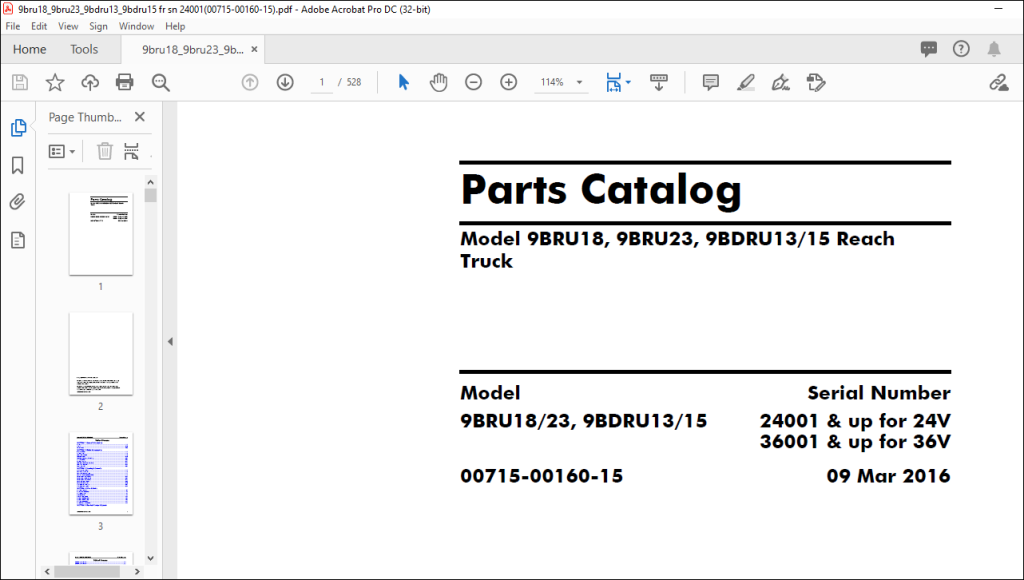Viewport: 1024px width, 580px height.
Task: Click the '09 Mar 2016' date text
Action: tap(888, 476)
